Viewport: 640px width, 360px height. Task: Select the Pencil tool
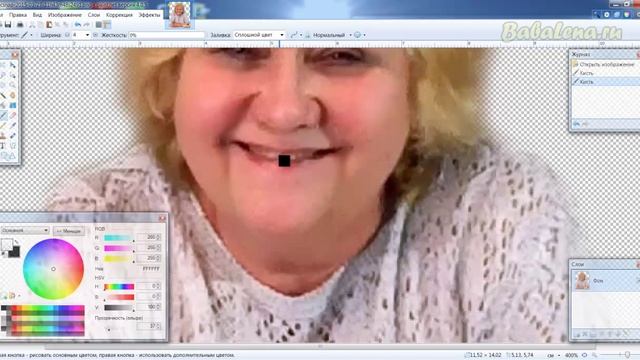point(3,126)
